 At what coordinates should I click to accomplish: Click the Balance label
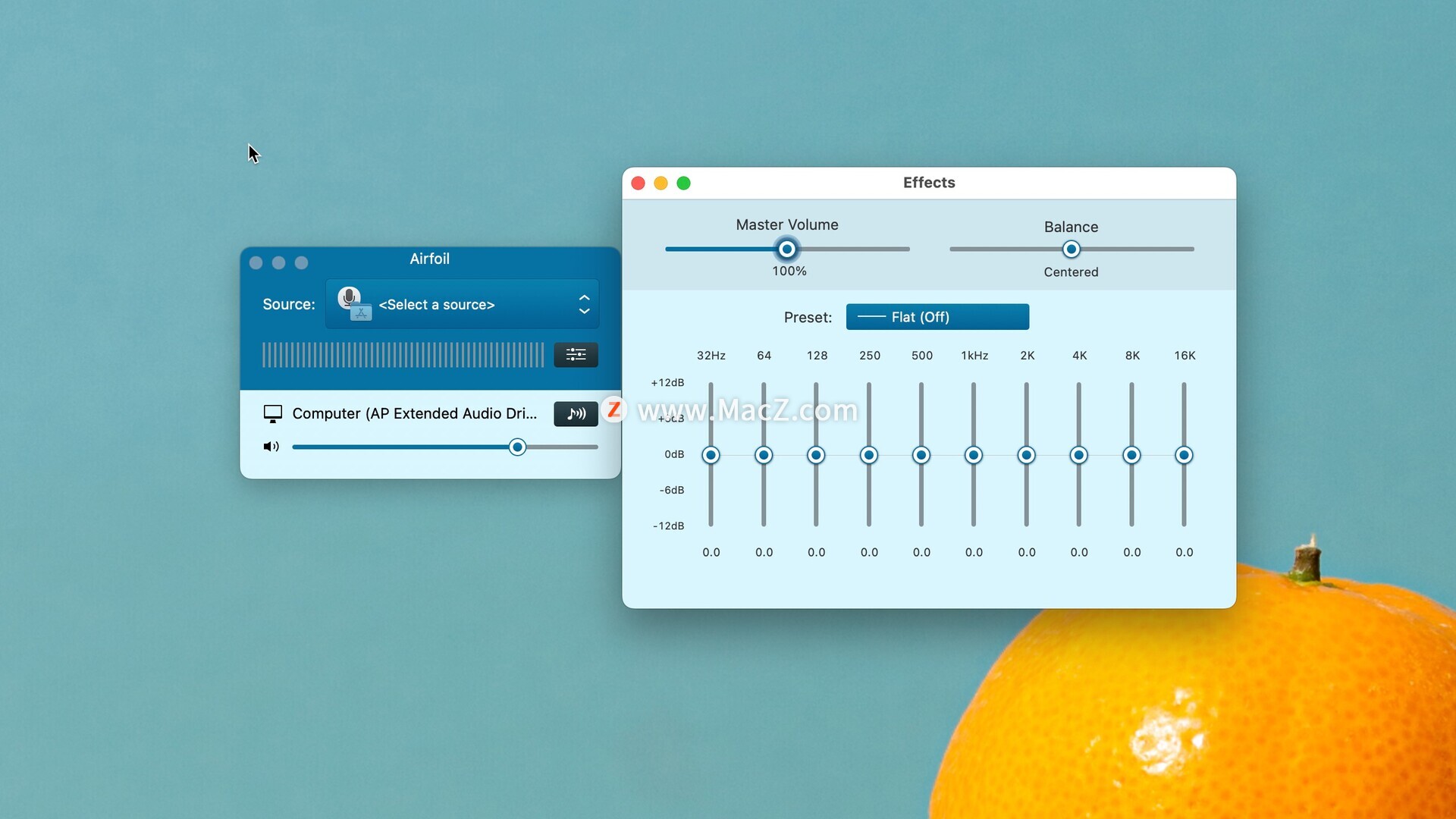tap(1071, 227)
